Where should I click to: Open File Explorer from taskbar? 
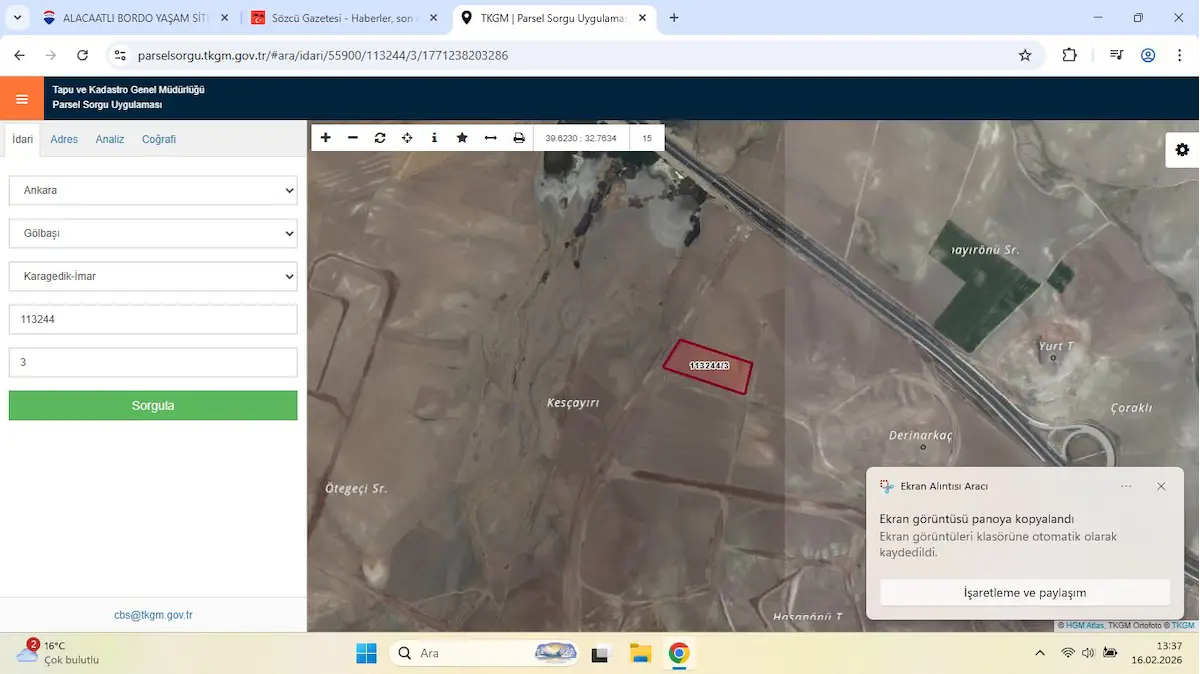[640, 653]
